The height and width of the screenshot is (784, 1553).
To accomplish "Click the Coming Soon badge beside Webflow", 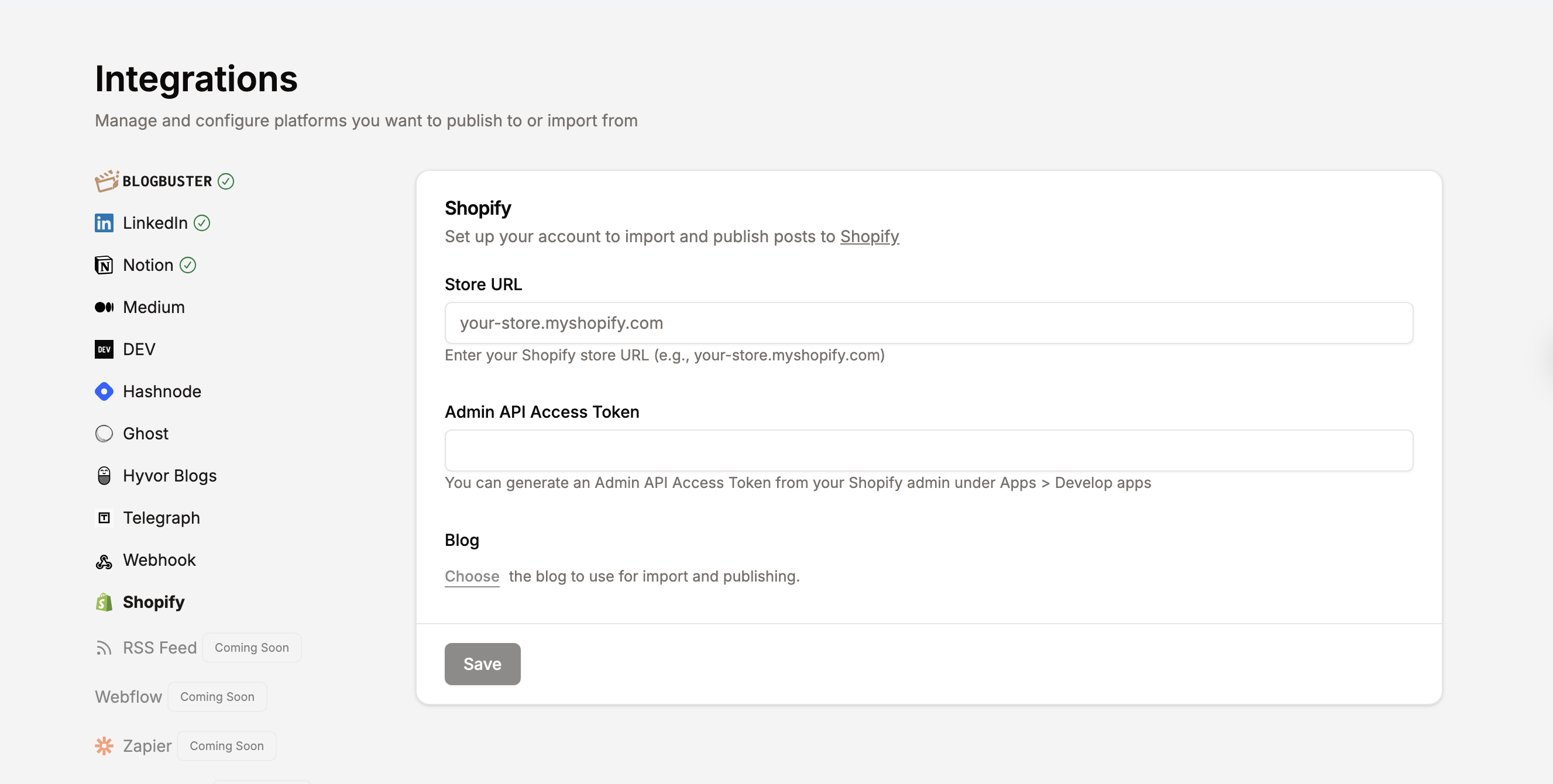I will 217,697.
